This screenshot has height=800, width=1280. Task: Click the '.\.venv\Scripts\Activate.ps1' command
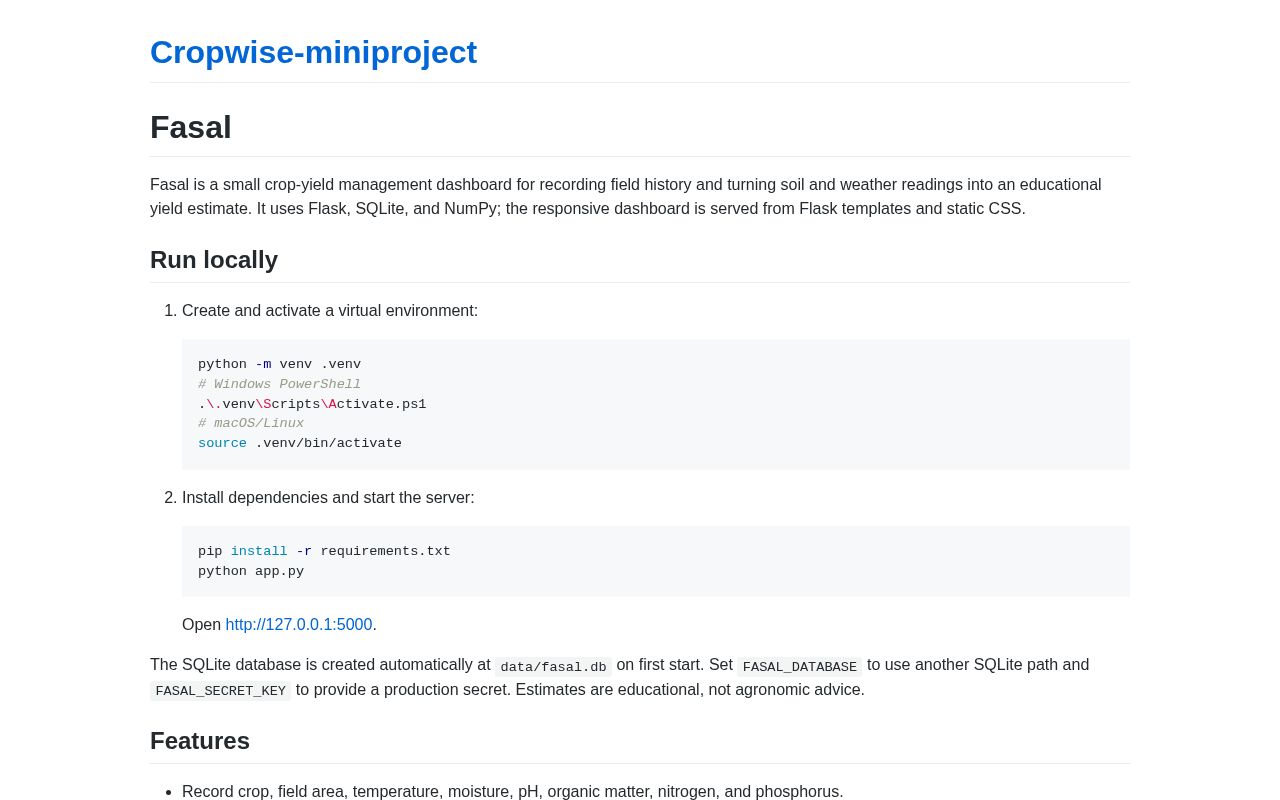coord(312,404)
